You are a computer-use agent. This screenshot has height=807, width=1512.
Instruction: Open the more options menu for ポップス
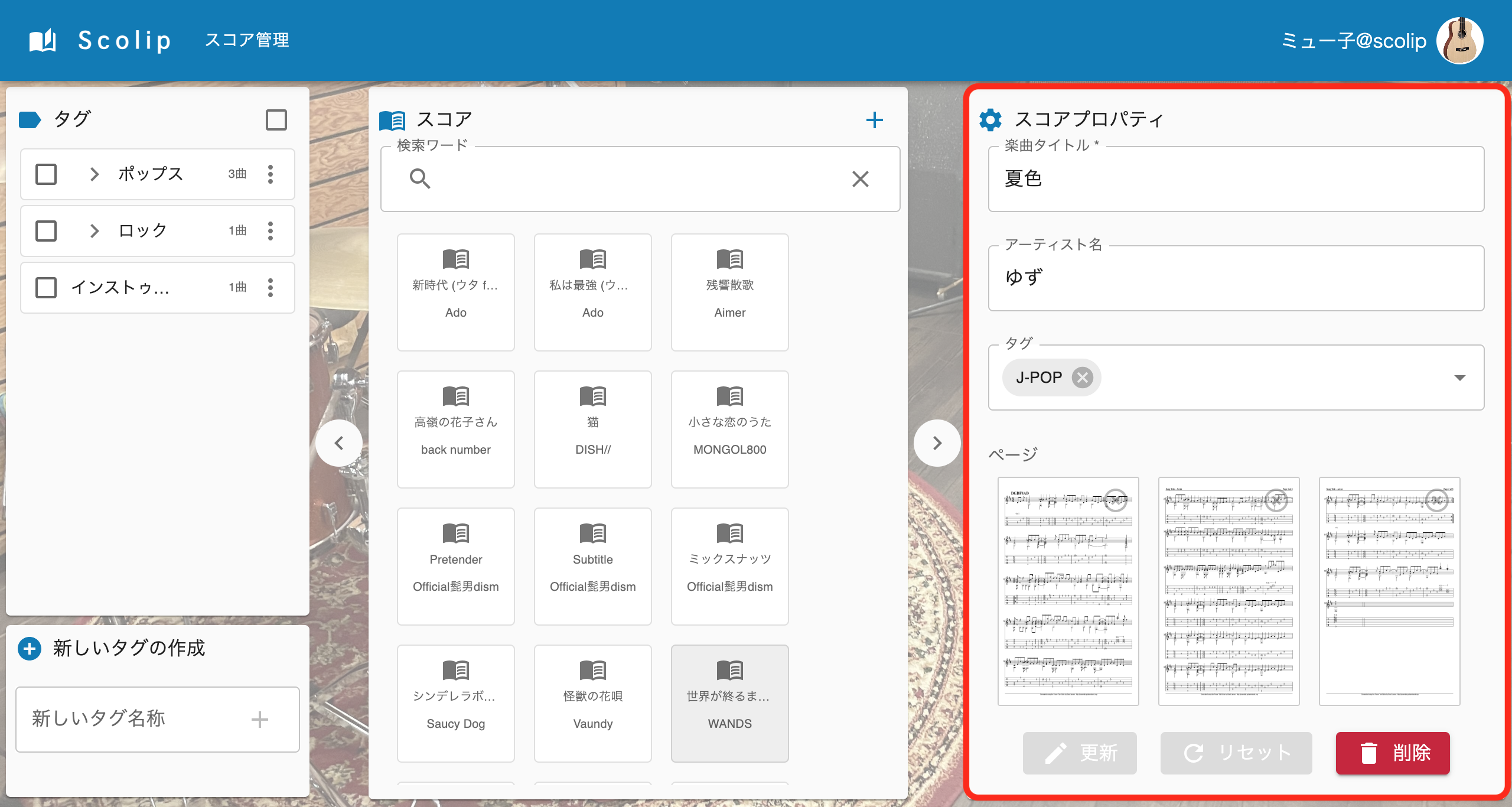pyautogui.click(x=271, y=174)
